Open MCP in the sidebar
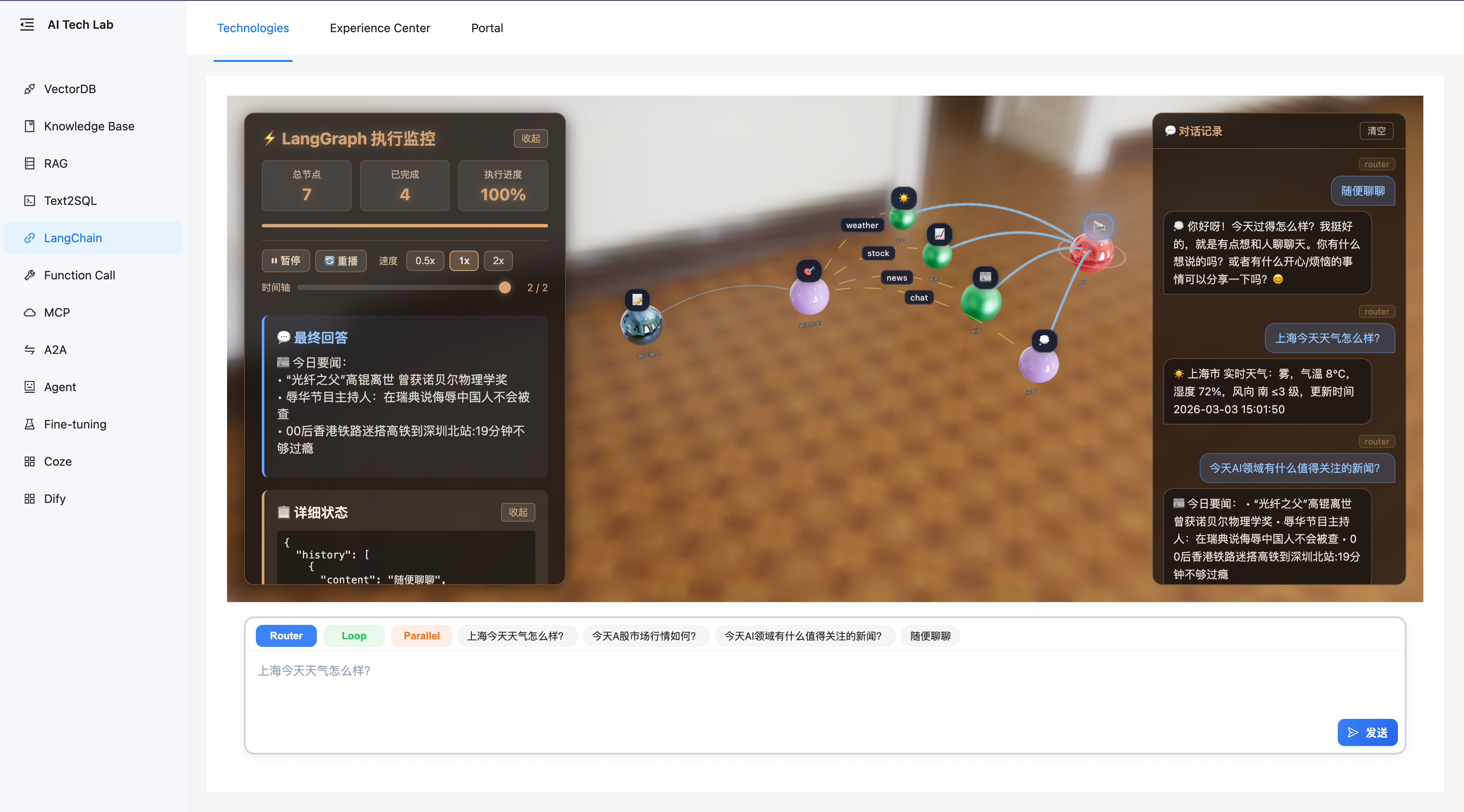1464x812 pixels. [93, 312]
